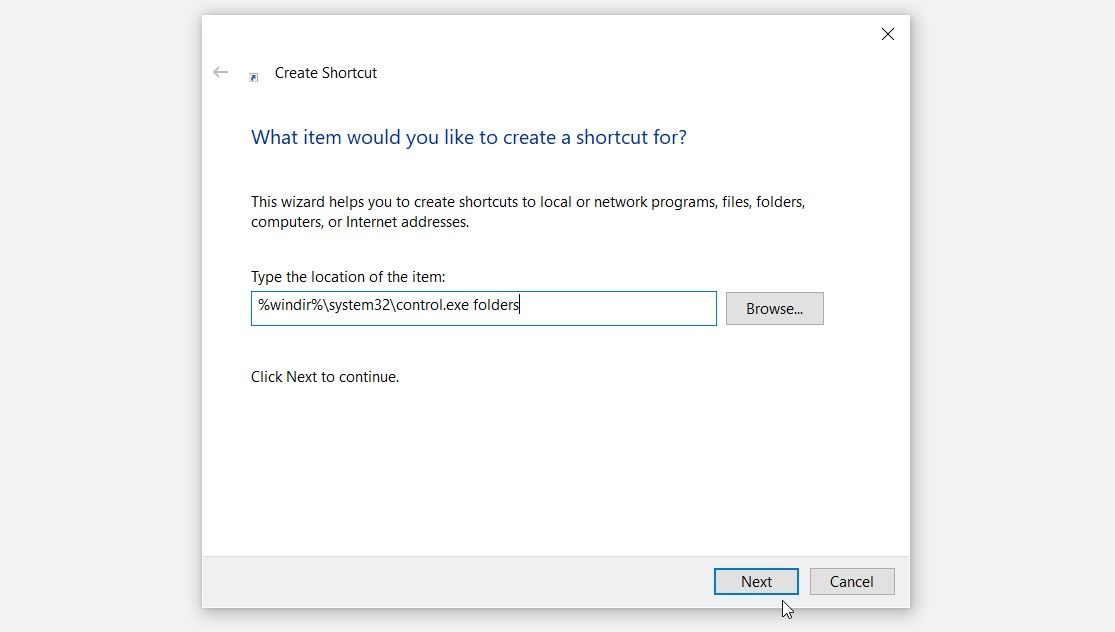Close the Create Shortcut dialog
Screen dimensions: 1115x632
click(x=887, y=34)
